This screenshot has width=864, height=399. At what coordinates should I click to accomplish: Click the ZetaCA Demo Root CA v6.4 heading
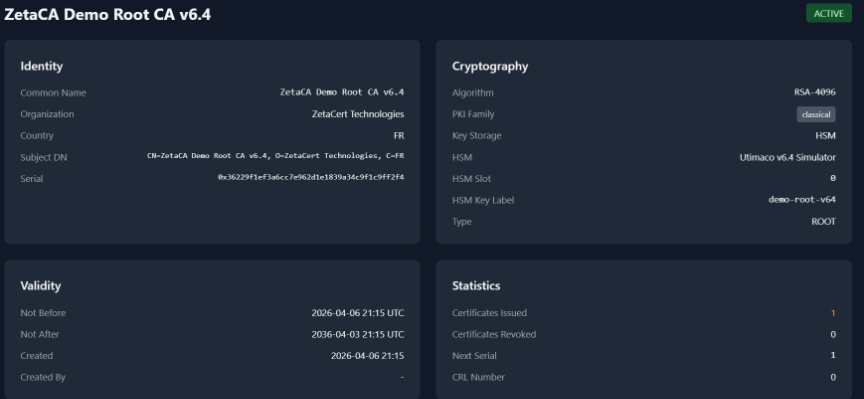(x=107, y=15)
